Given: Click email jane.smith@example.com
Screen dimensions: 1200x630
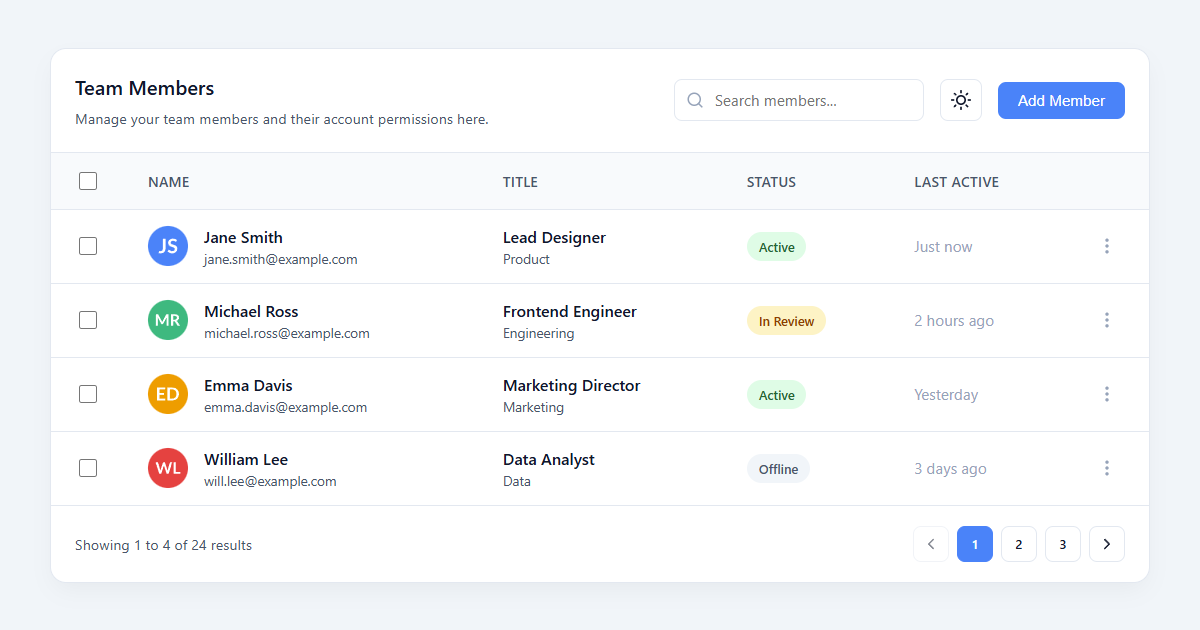Looking at the screenshot, I should pyautogui.click(x=281, y=259).
